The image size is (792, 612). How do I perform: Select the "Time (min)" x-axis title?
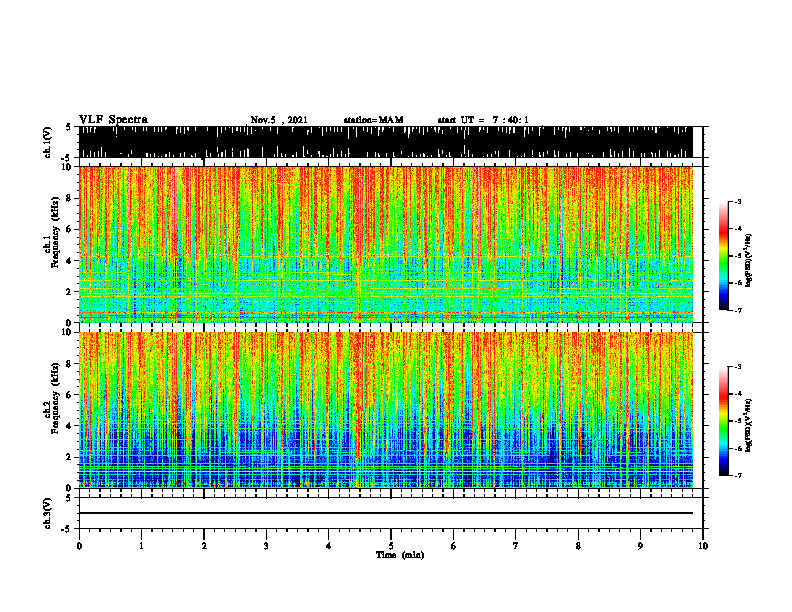click(x=400, y=555)
